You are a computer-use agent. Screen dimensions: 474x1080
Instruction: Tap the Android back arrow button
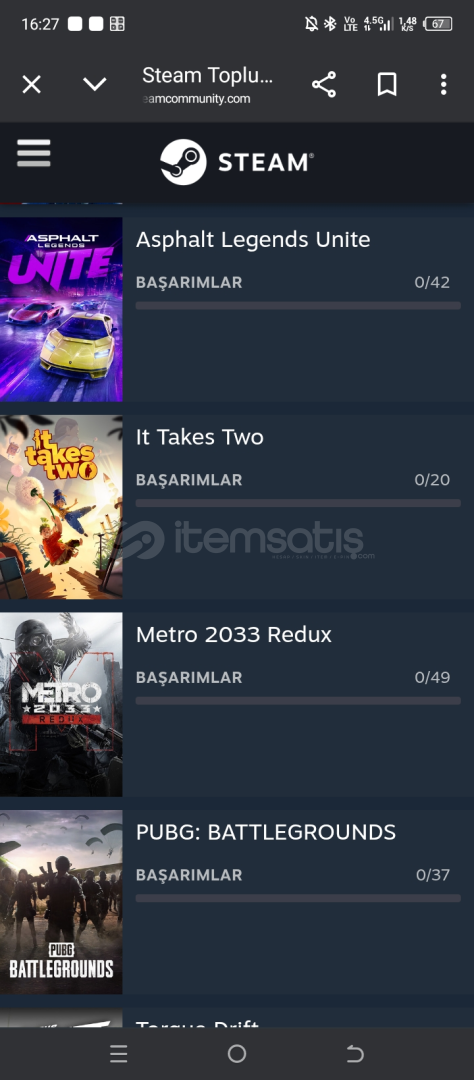355,1053
